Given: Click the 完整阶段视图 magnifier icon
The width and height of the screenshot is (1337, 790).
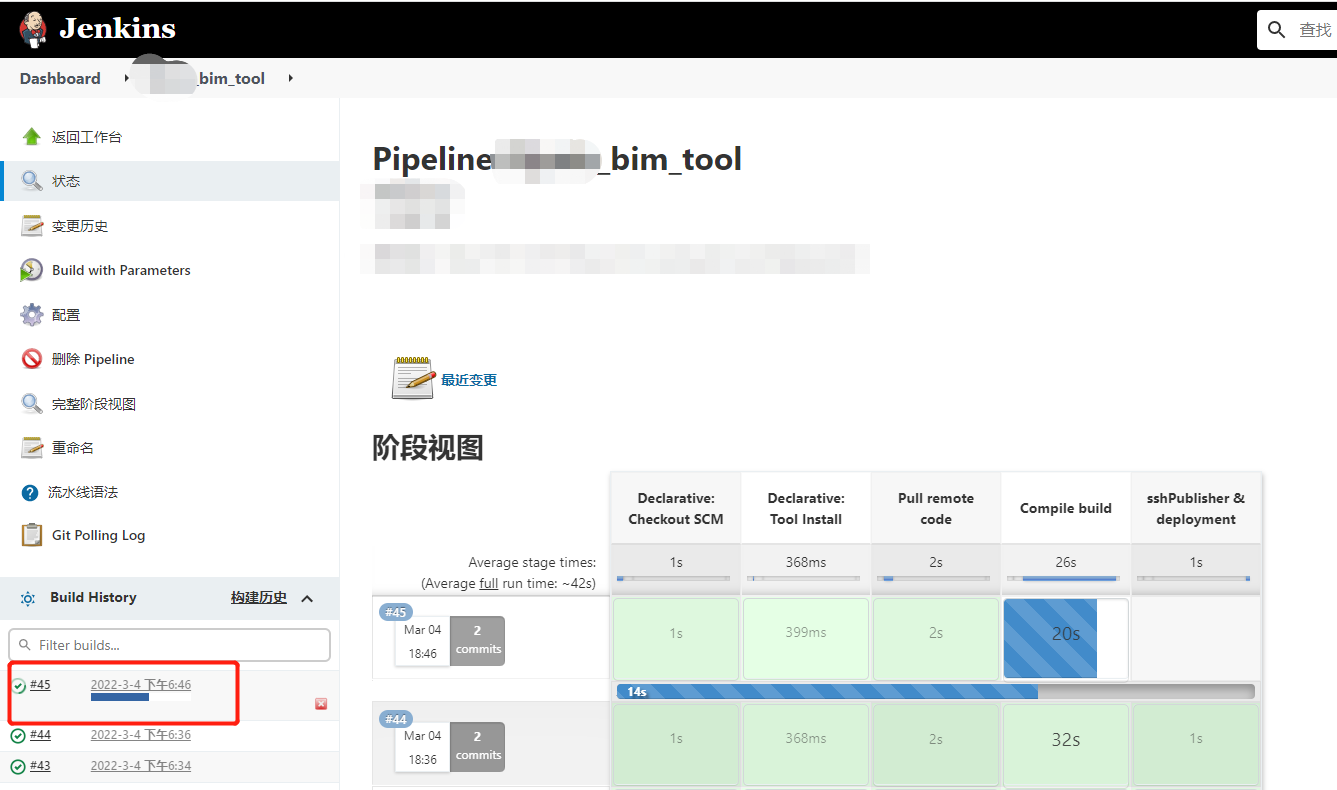Looking at the screenshot, I should tap(32, 404).
